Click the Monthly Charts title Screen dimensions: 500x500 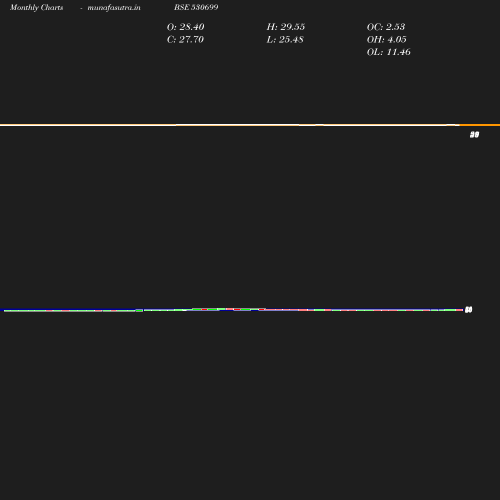[x=37, y=8]
